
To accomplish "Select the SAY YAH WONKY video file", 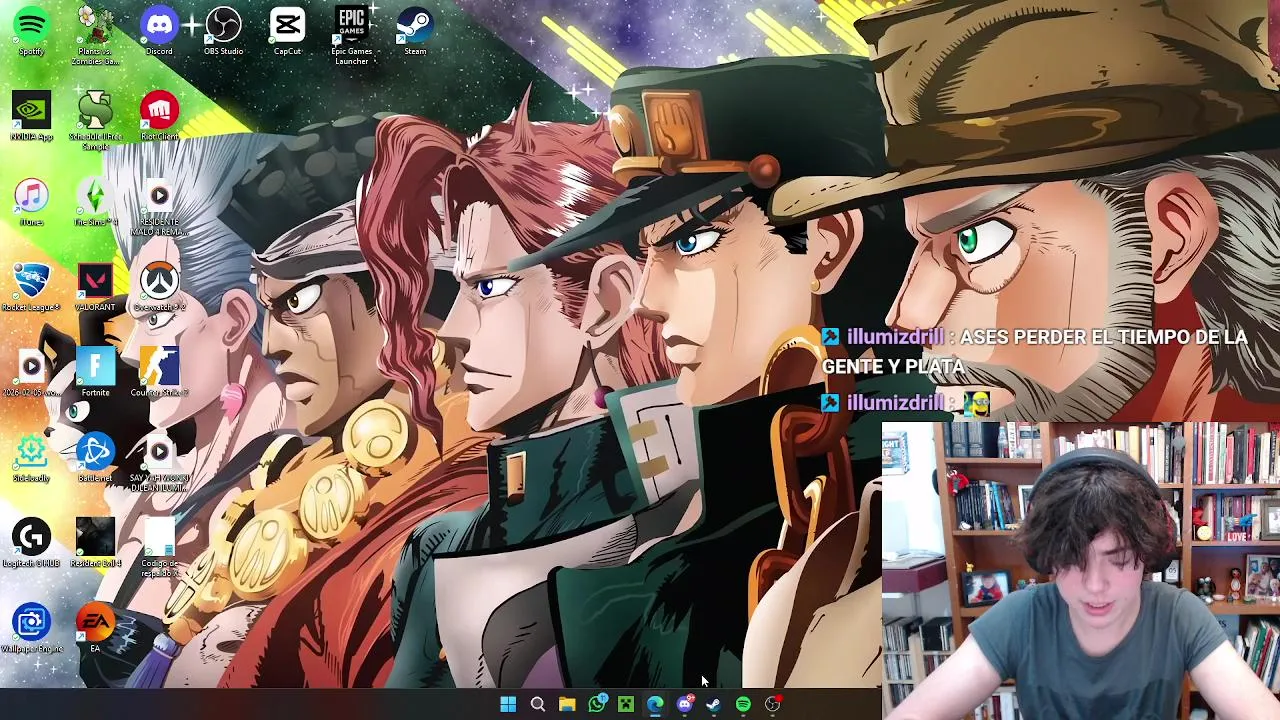I will click(159, 463).
